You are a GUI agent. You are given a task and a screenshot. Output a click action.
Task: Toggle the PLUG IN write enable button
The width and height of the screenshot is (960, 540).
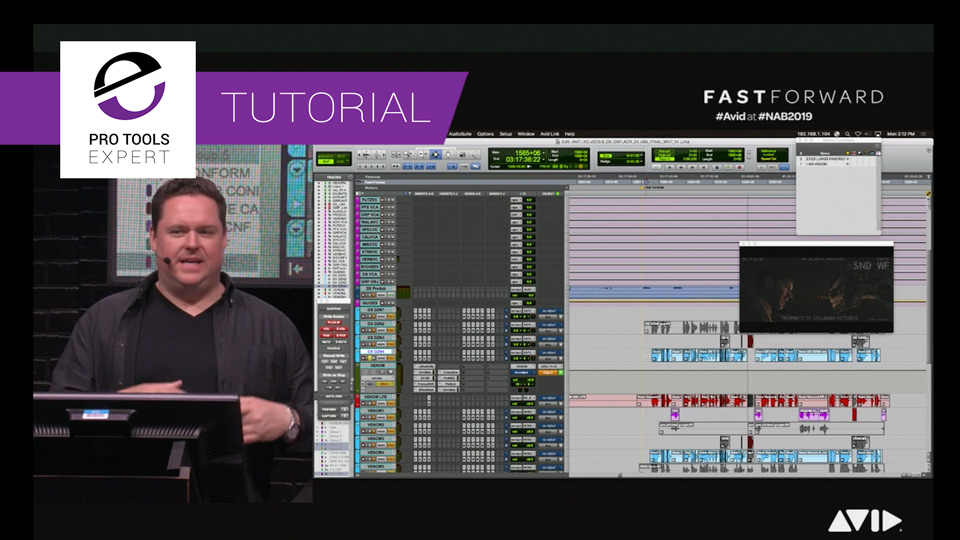click(x=334, y=323)
